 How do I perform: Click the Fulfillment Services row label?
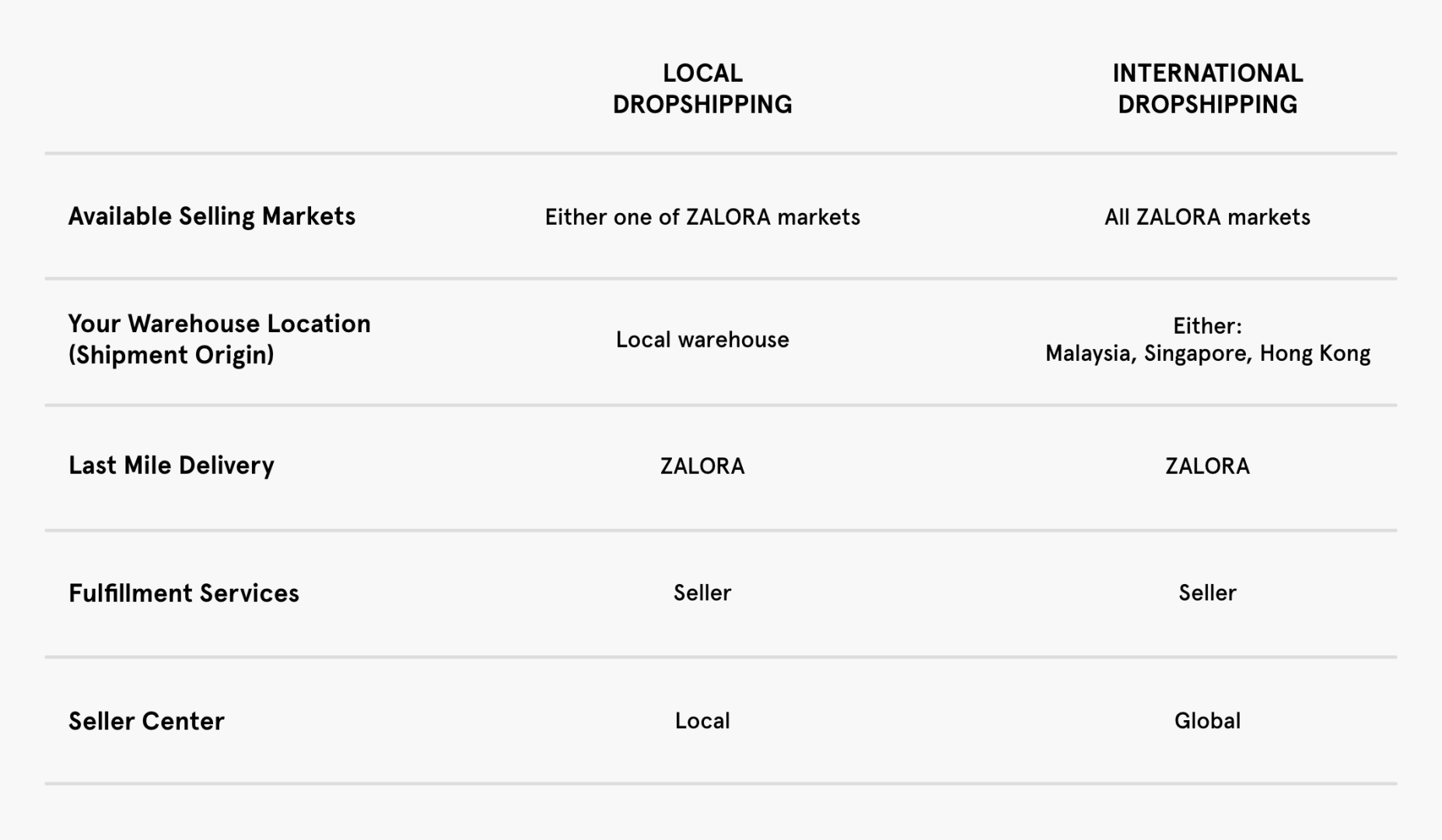click(x=184, y=593)
